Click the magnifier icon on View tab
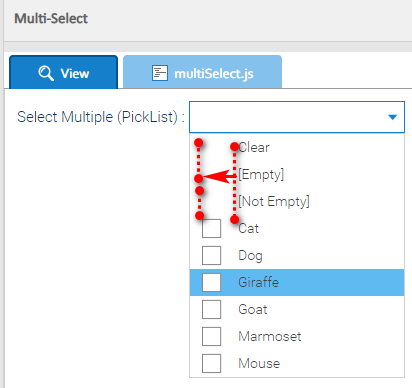Image resolution: width=412 pixels, height=388 pixels. pos(46,73)
